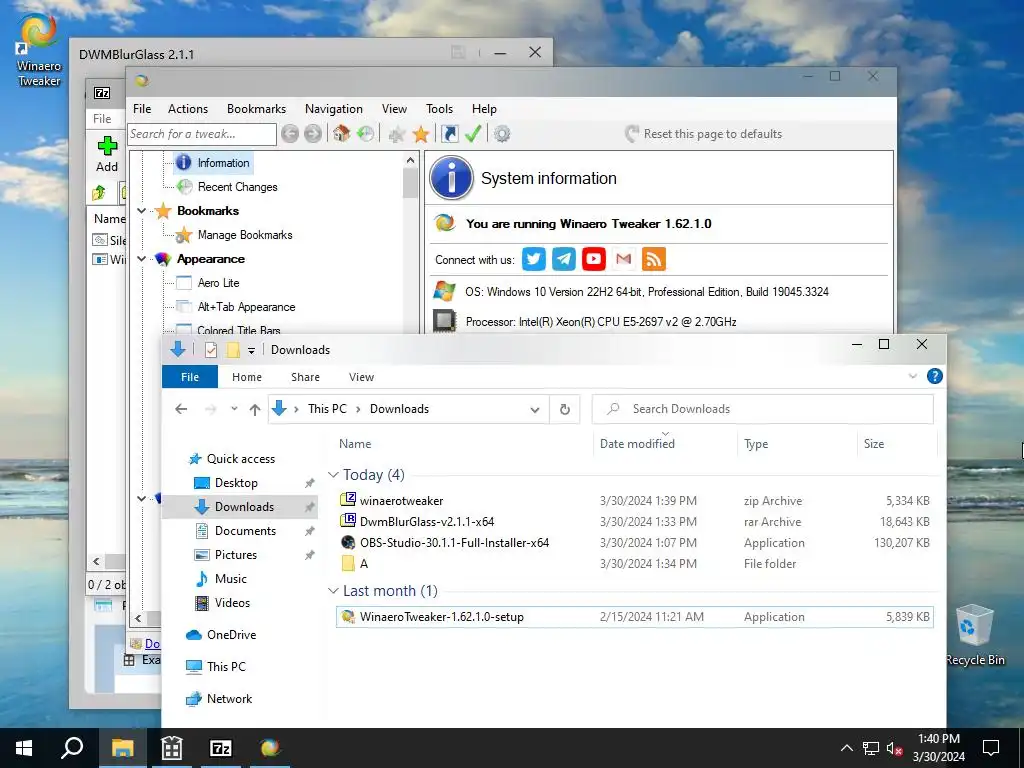1024x768 pixels.
Task: Open the Navigation menu
Action: click(x=334, y=109)
